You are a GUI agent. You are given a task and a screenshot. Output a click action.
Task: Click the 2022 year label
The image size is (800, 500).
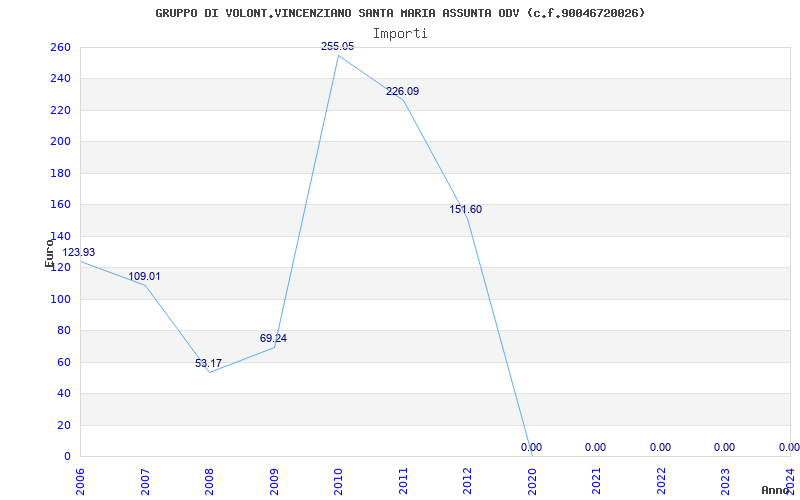(661, 482)
